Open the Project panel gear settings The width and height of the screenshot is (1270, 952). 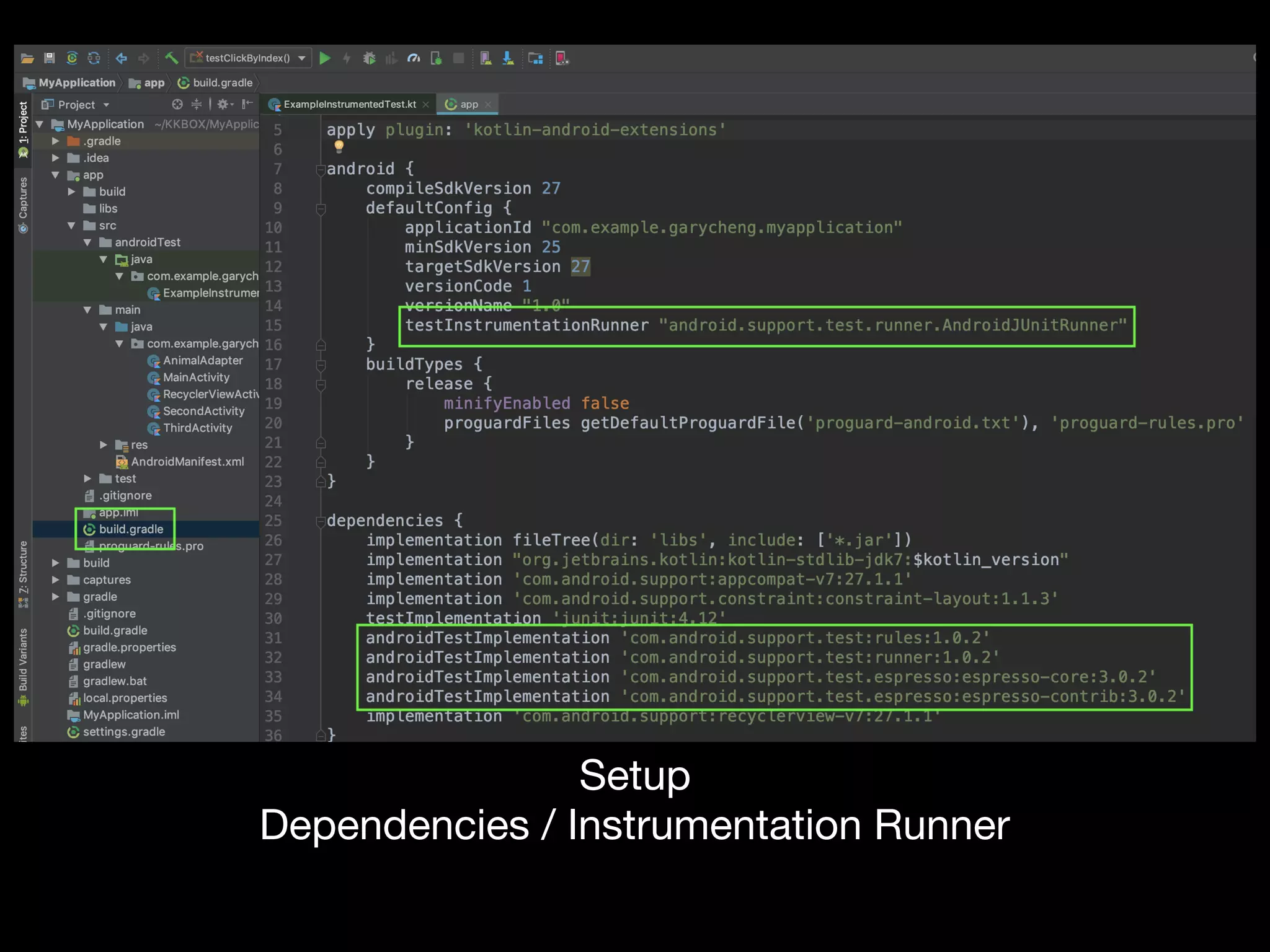pos(224,104)
